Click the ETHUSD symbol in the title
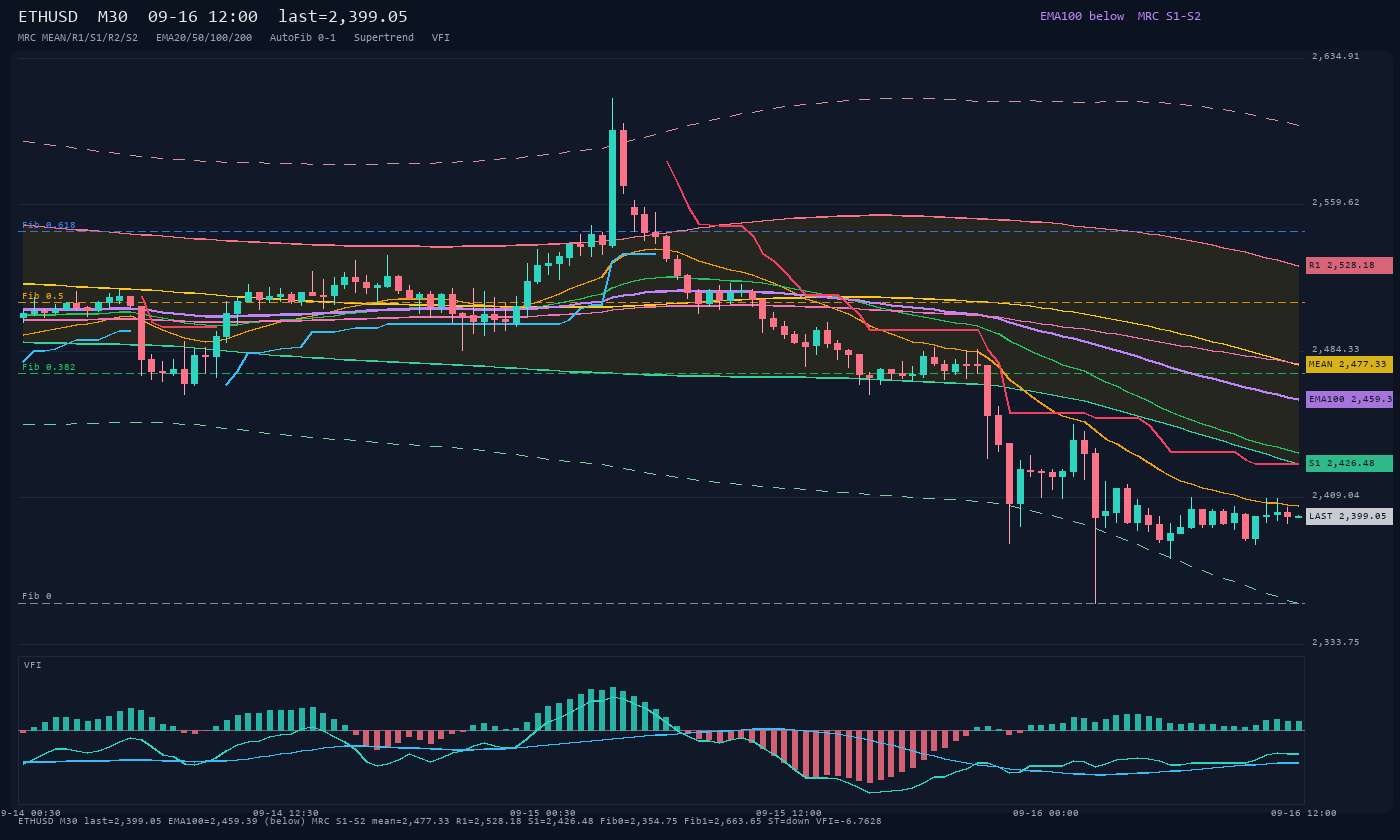 coord(48,17)
